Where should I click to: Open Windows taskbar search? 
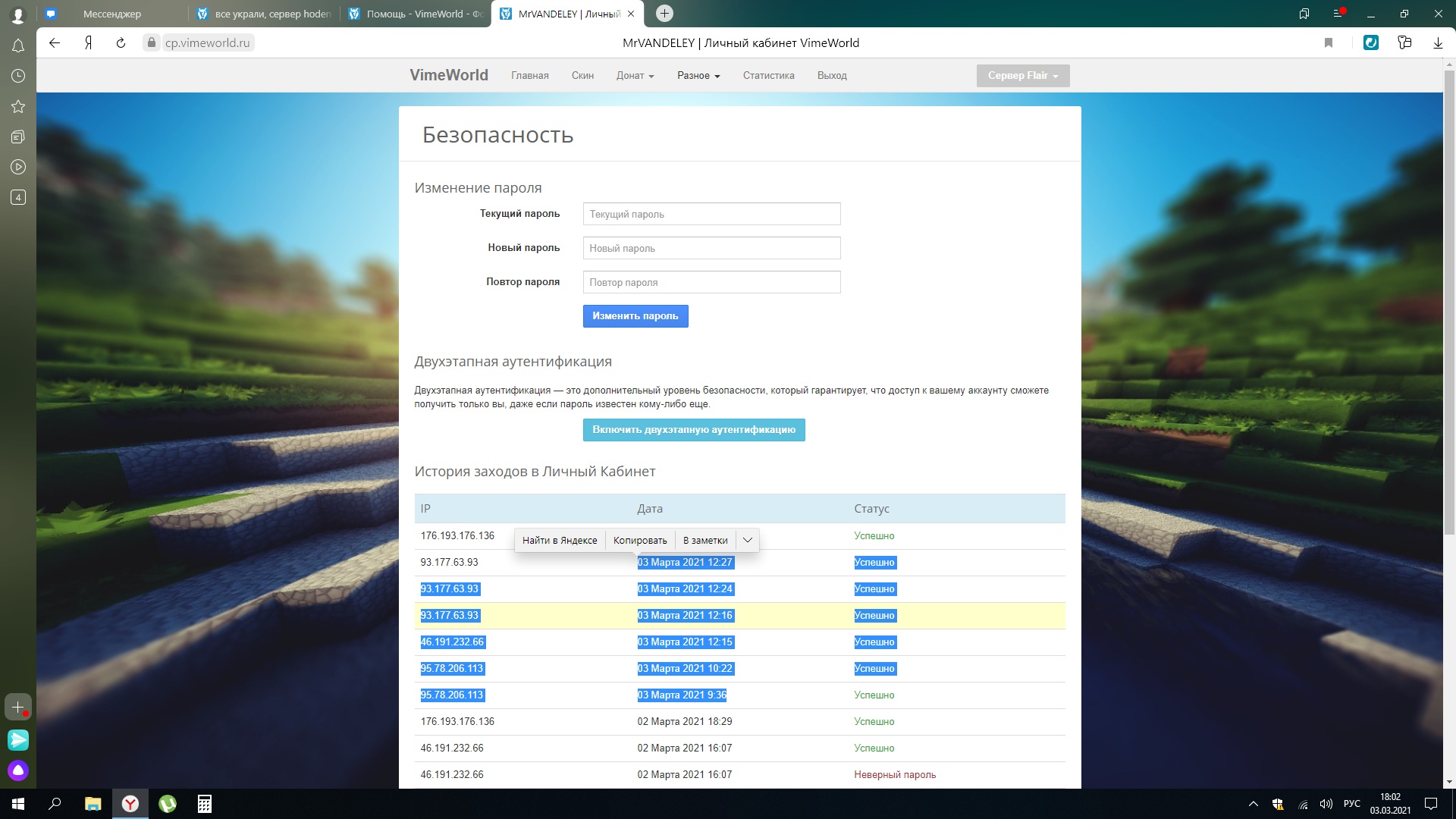pyautogui.click(x=55, y=804)
